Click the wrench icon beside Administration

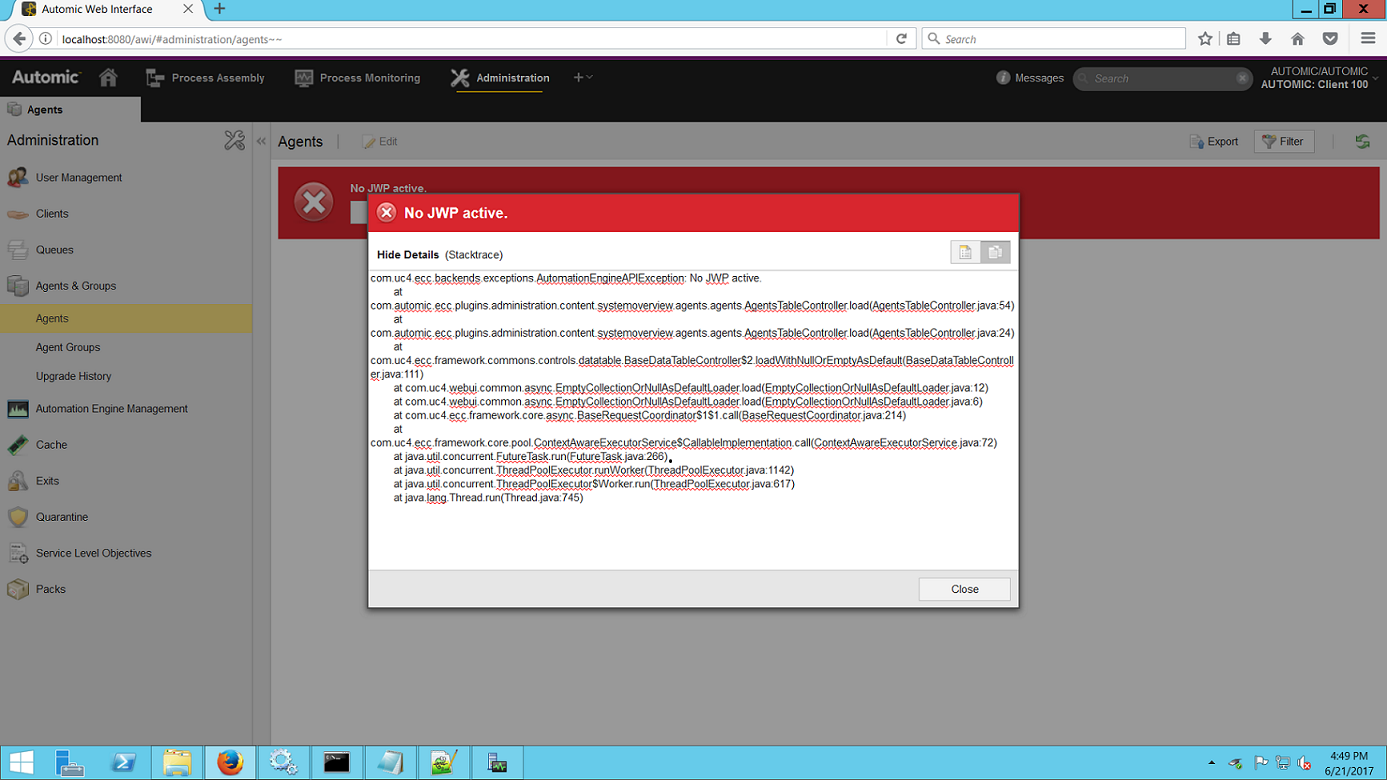(x=234, y=140)
